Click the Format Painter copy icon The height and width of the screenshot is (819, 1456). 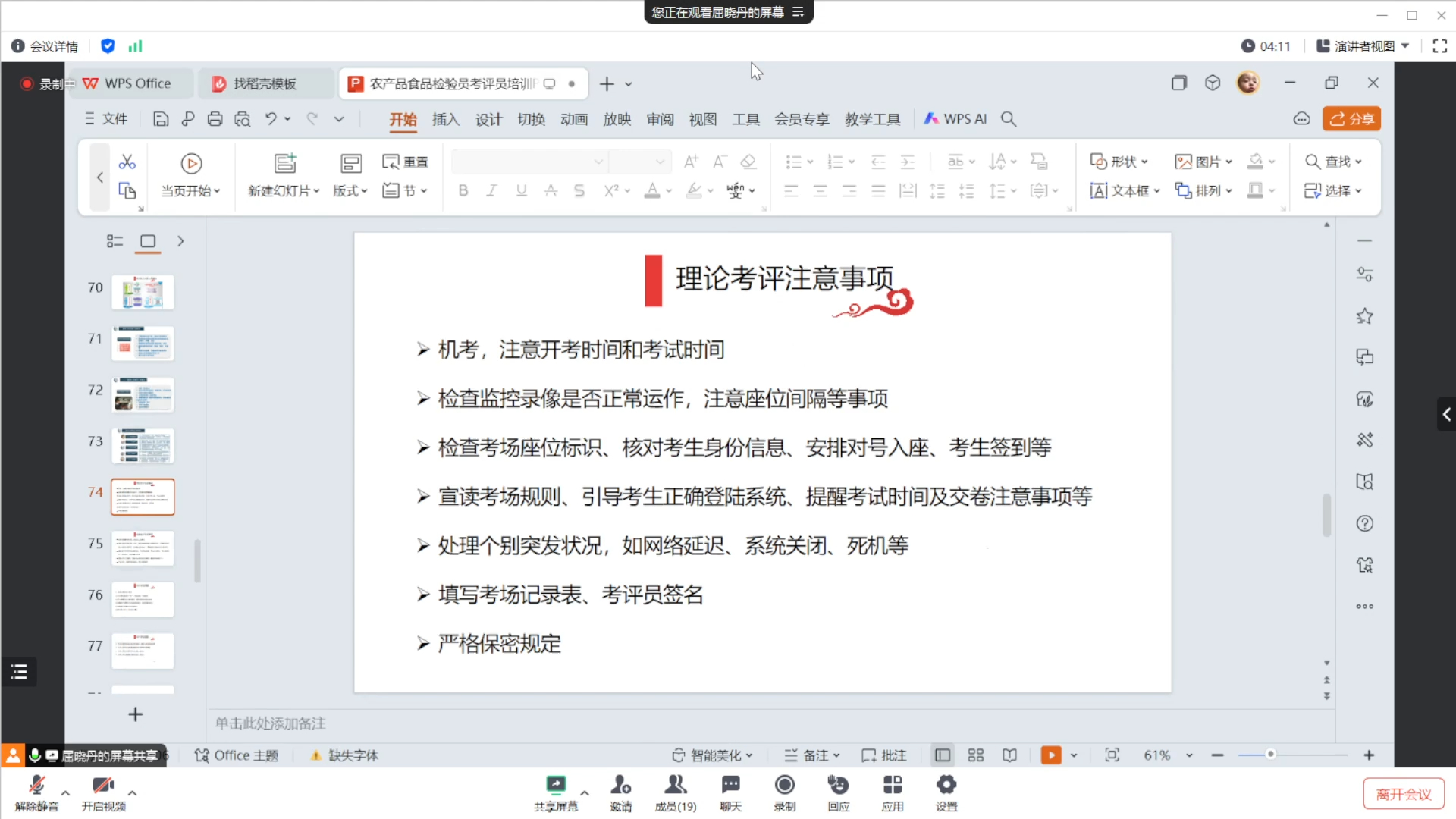127,190
